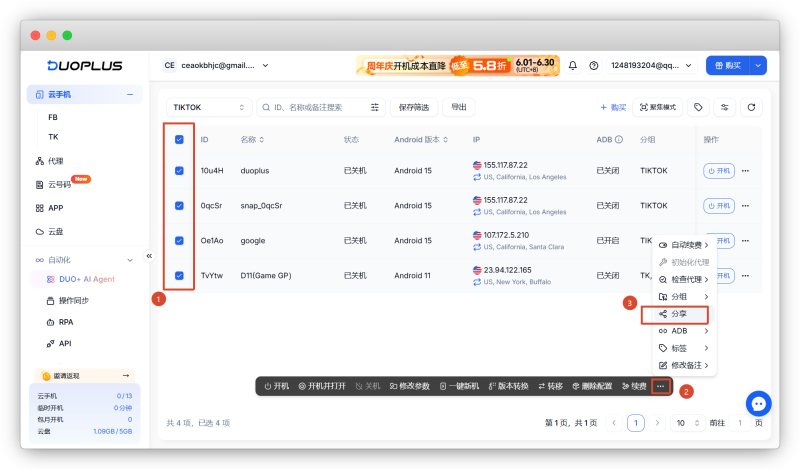Image resolution: width=800 pixels, height=469 pixels.
Task: Open more options in bottom action bar
Action: (660, 386)
